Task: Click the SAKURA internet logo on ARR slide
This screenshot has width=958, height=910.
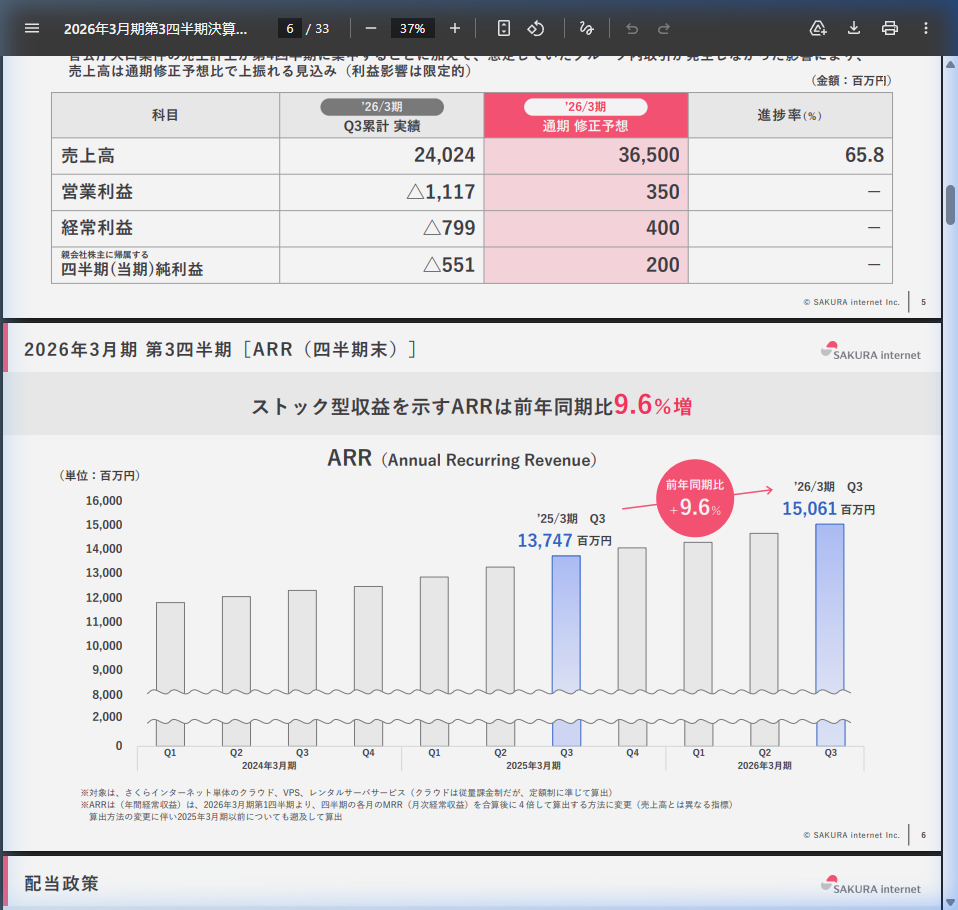Action: 871,351
